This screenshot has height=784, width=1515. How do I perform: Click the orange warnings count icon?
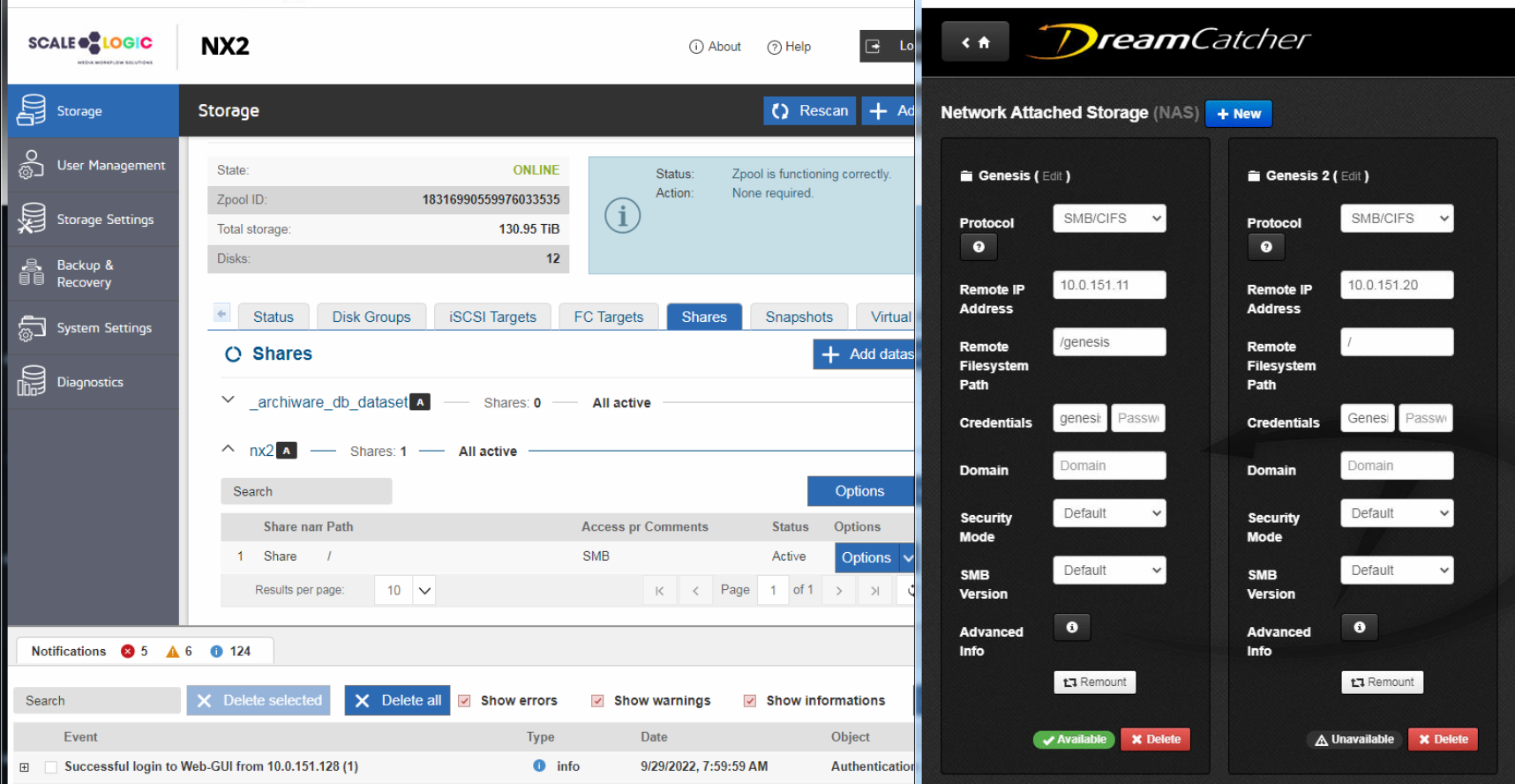point(173,651)
